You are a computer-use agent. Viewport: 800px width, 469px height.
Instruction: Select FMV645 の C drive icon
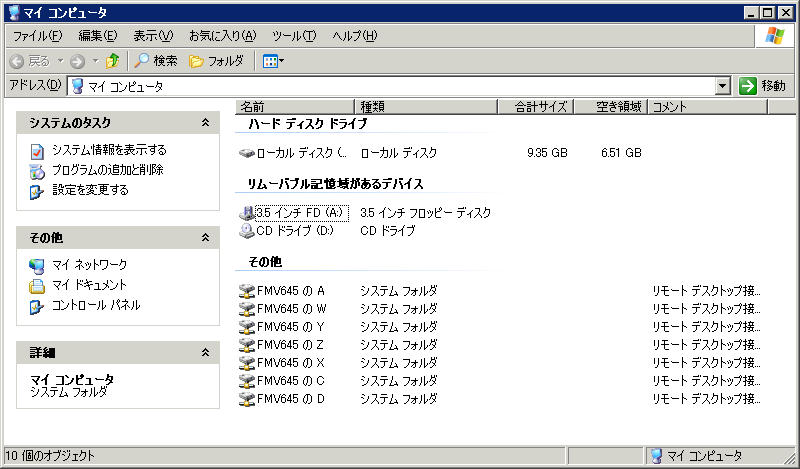pos(247,381)
